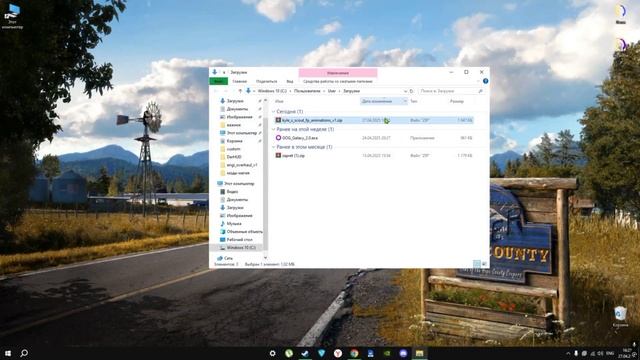Switch to the Главная ribbon tab
This screenshot has width=640, height=360.
tap(240, 81)
